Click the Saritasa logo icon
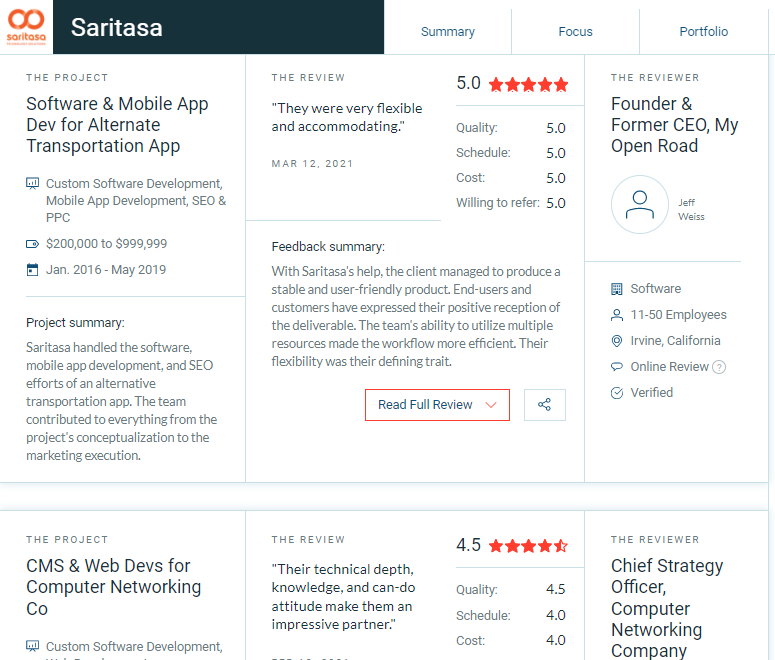The height and width of the screenshot is (660, 775). (26, 27)
